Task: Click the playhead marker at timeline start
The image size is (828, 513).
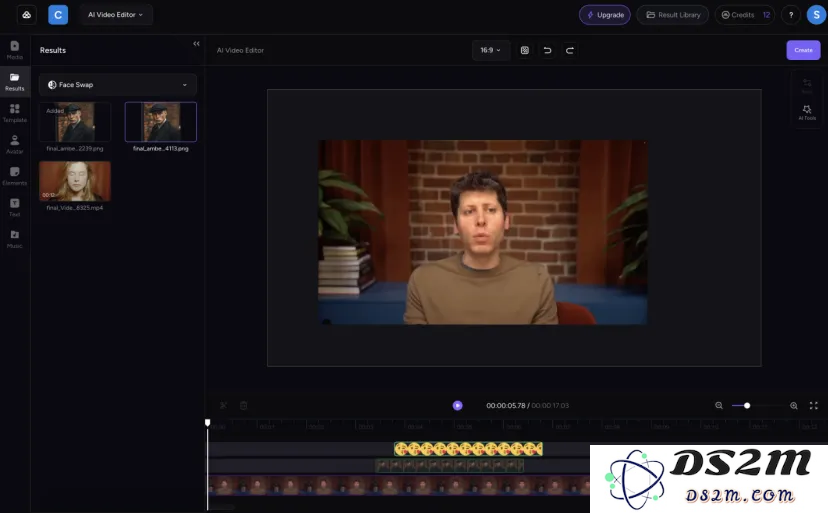Action: pyautogui.click(x=208, y=423)
